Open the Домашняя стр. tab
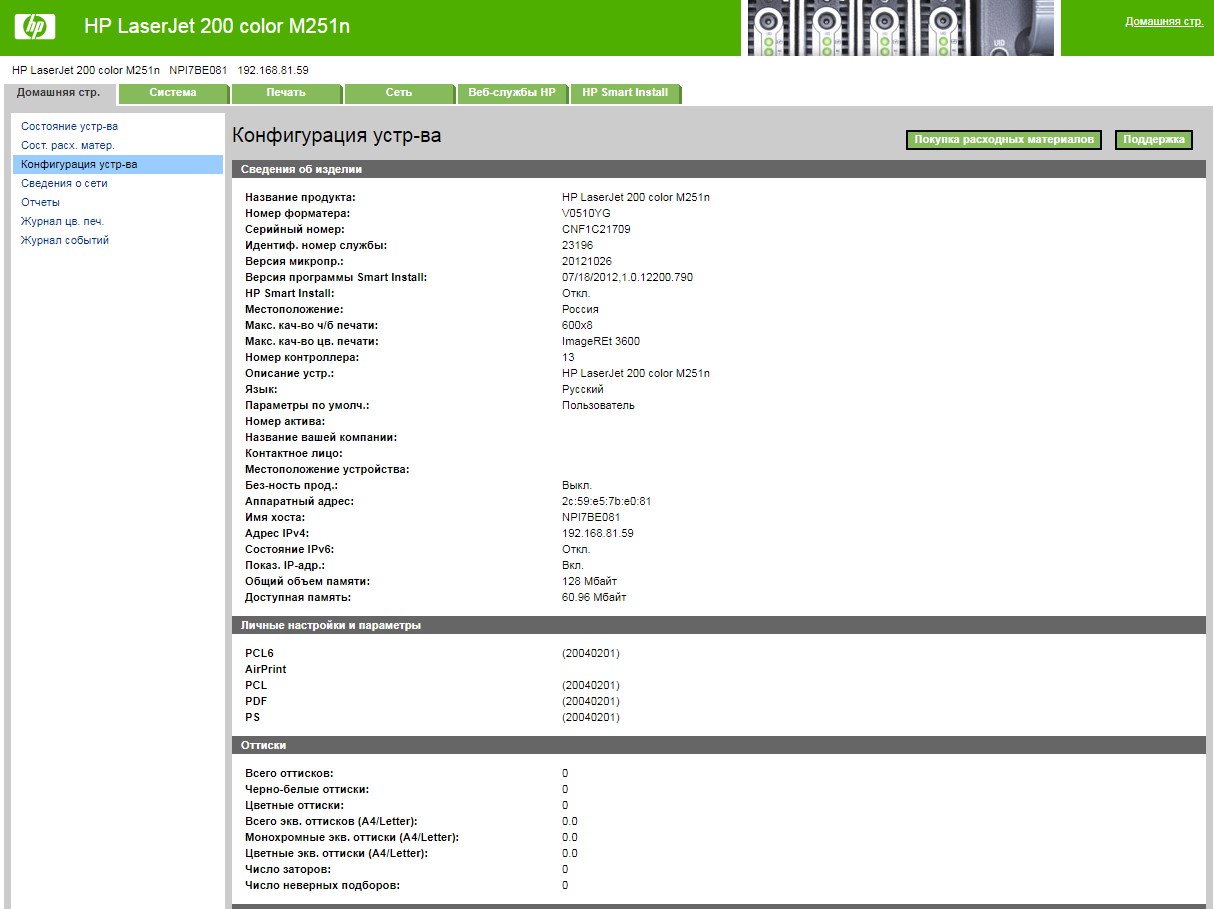 pyautogui.click(x=59, y=92)
